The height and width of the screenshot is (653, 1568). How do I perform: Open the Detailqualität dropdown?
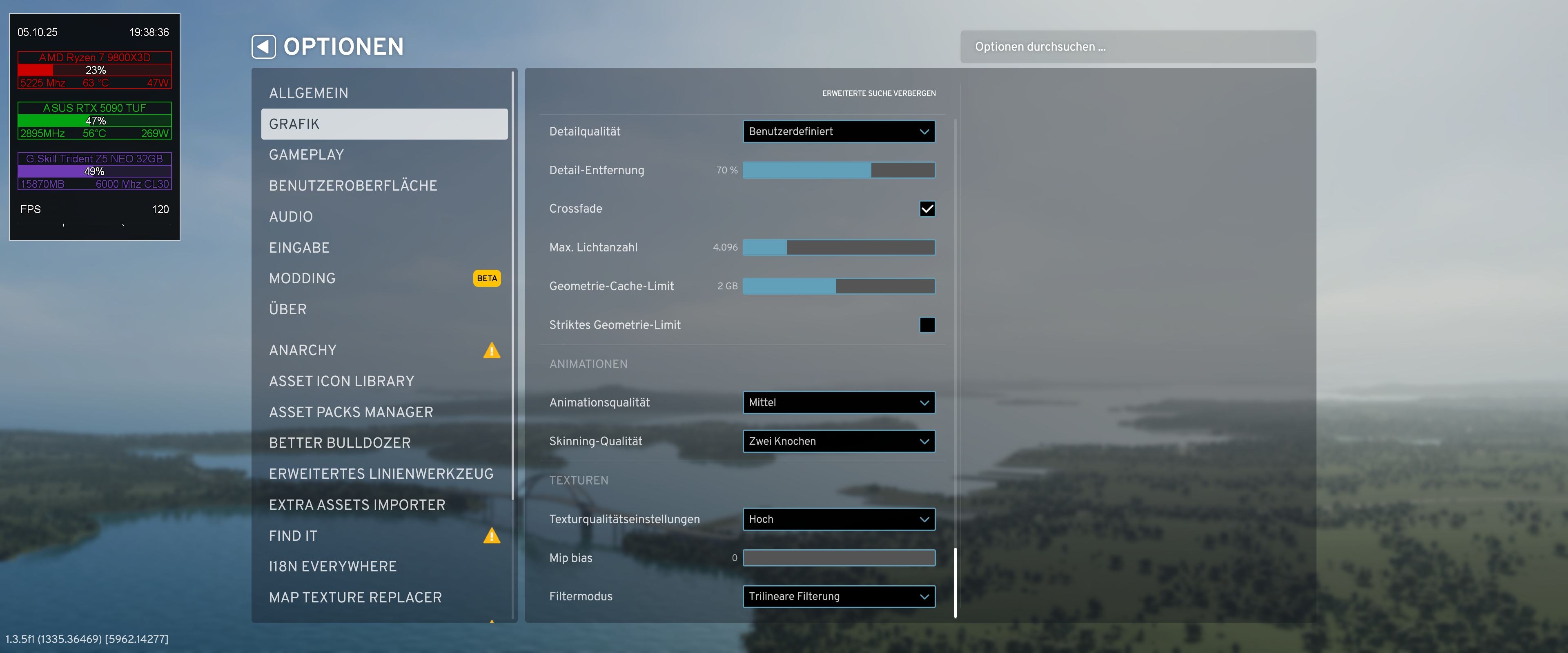click(838, 131)
